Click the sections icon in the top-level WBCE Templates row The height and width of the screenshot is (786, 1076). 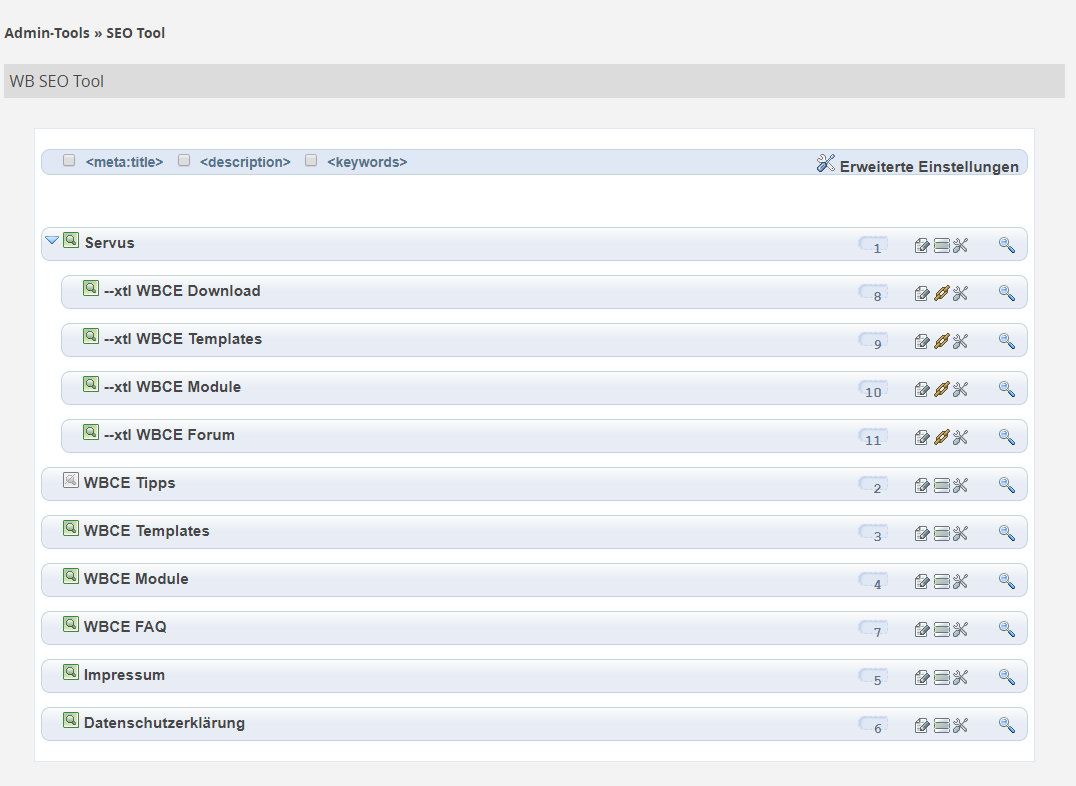[x=942, y=533]
